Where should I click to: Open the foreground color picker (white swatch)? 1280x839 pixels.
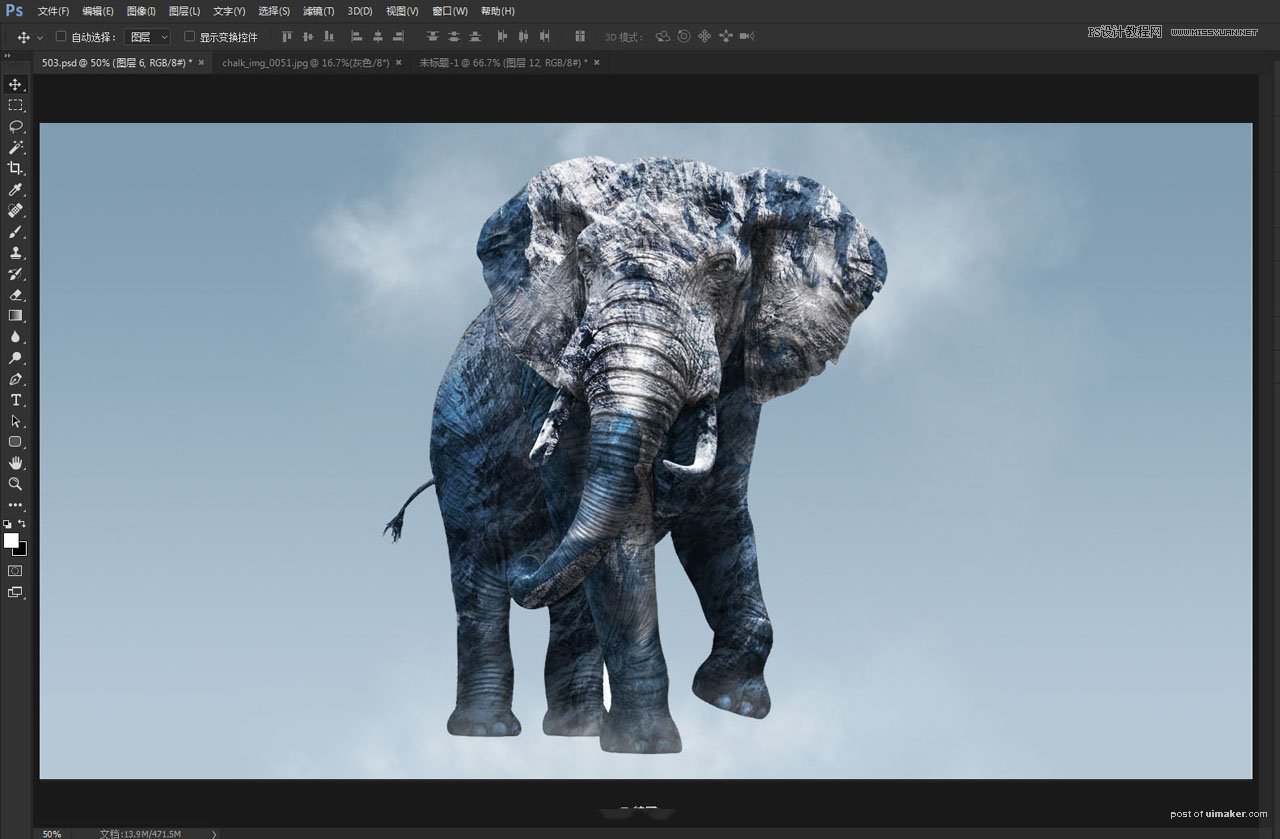(10, 540)
